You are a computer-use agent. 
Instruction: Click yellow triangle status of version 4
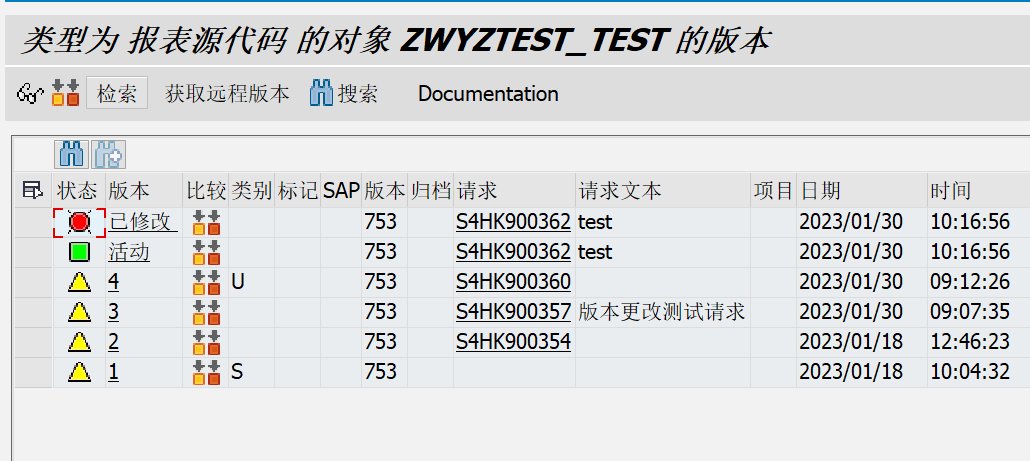79,282
